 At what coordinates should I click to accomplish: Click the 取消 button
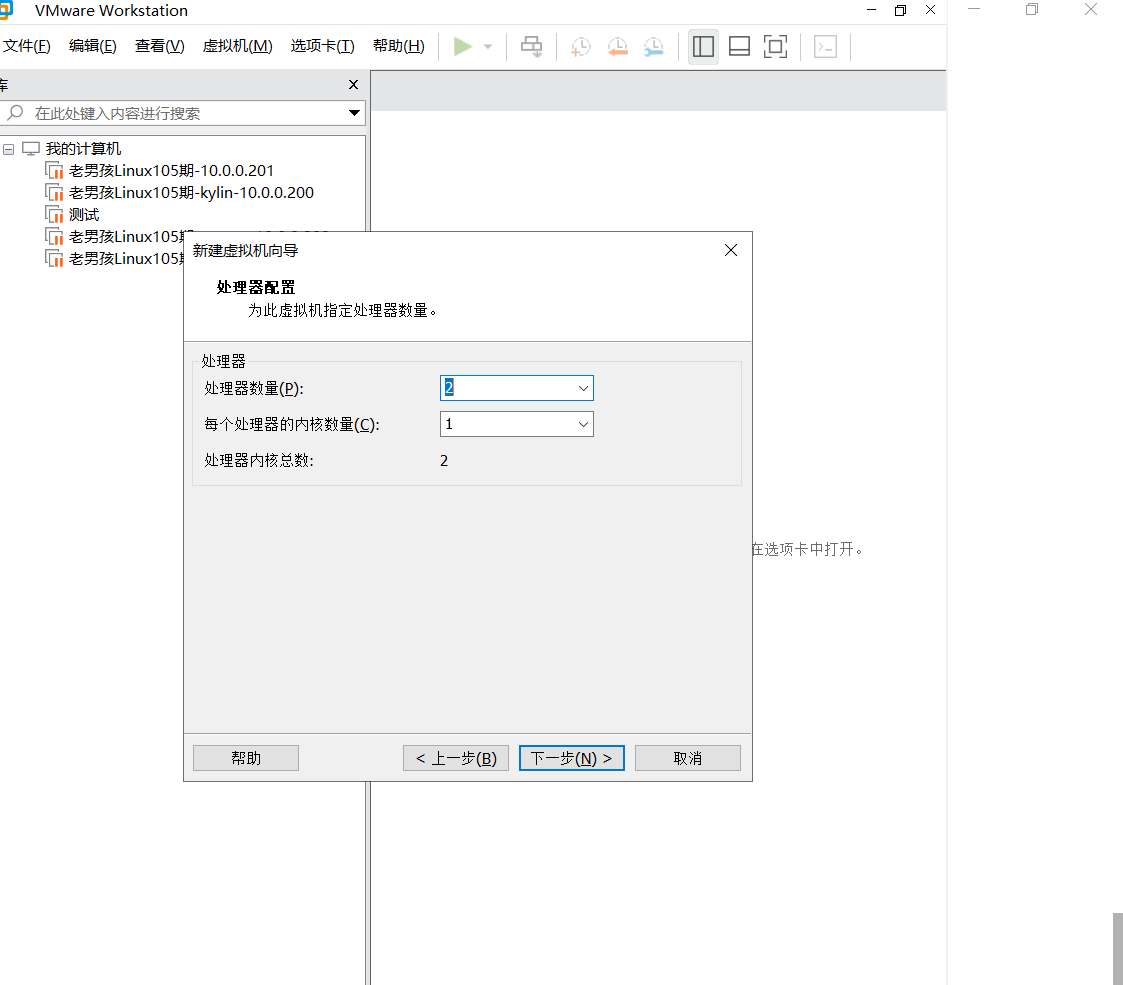click(x=688, y=758)
